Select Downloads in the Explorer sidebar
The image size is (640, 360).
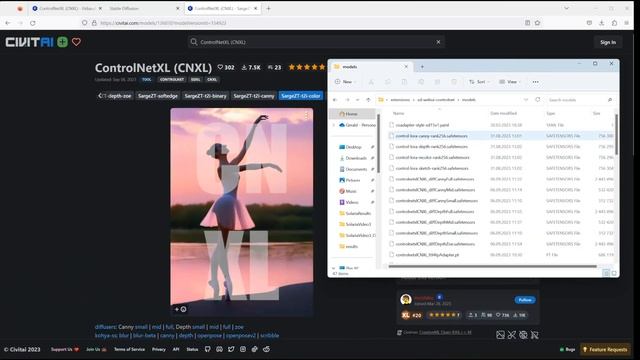coord(356,158)
